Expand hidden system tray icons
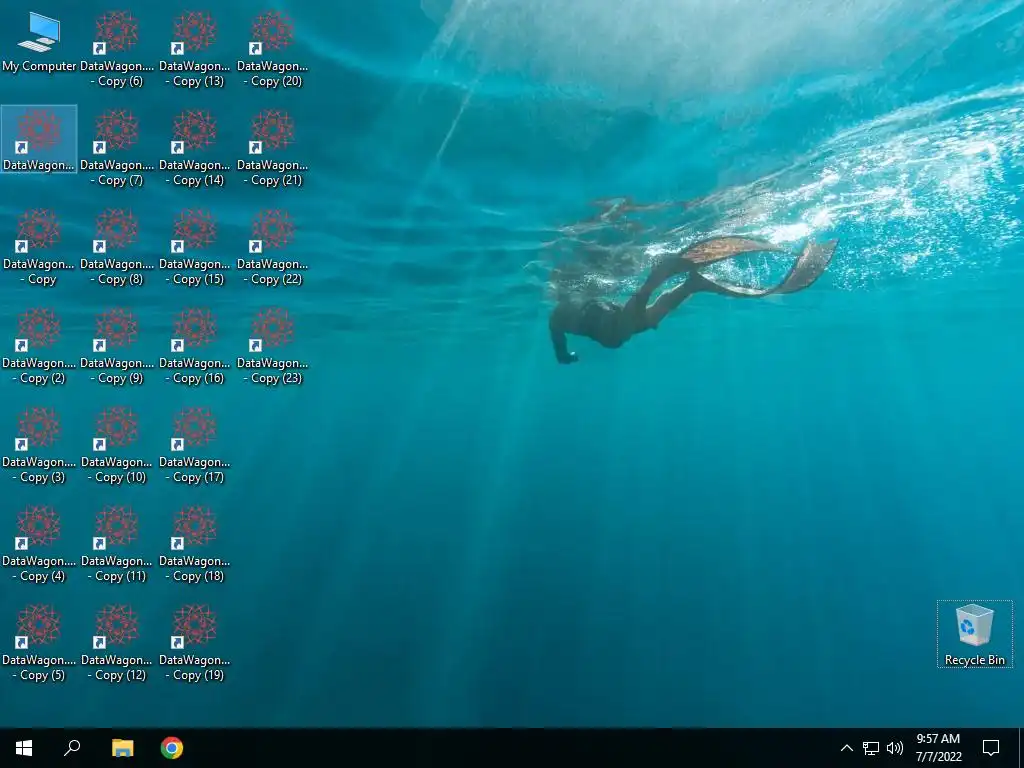This screenshot has width=1024, height=768. (x=846, y=748)
